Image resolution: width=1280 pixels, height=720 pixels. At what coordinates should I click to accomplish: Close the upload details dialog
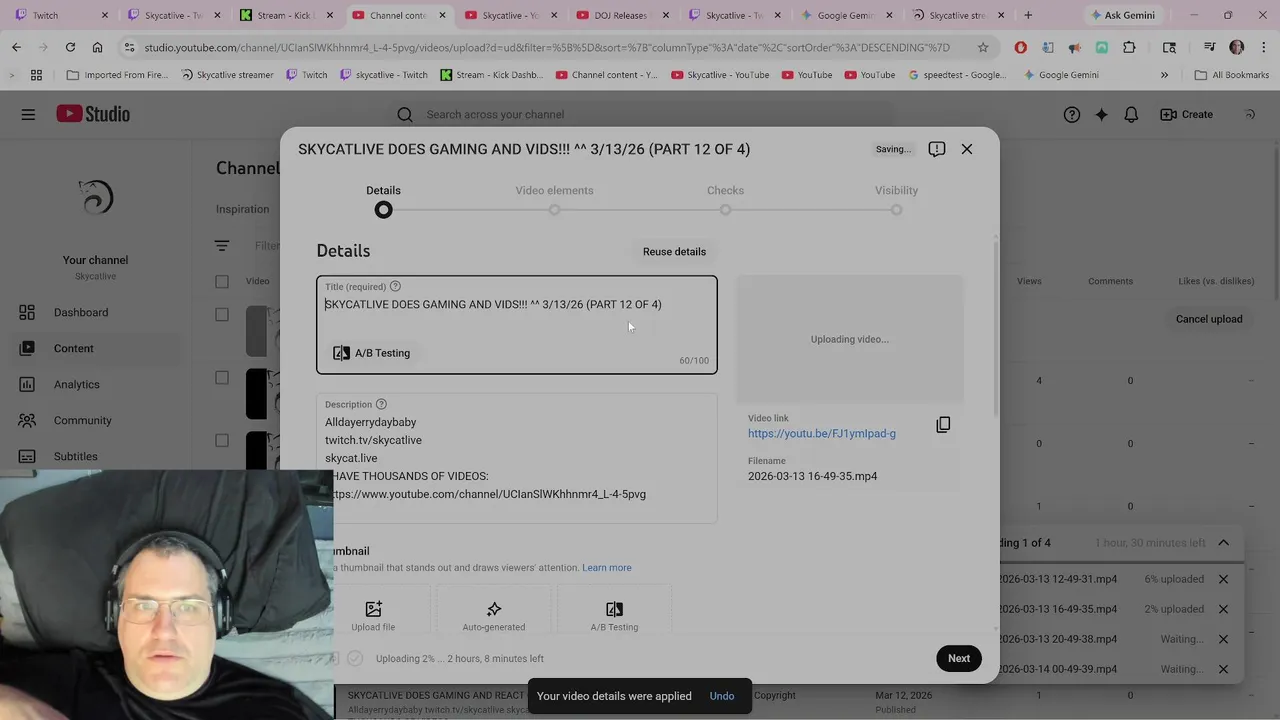967,149
